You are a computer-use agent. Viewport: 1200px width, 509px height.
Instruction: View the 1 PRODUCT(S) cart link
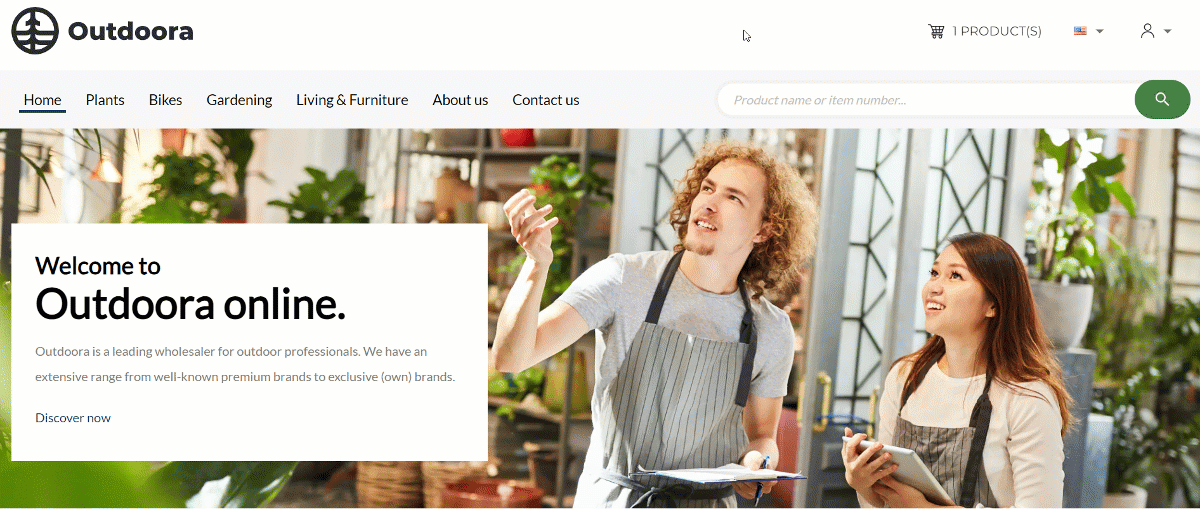(997, 32)
